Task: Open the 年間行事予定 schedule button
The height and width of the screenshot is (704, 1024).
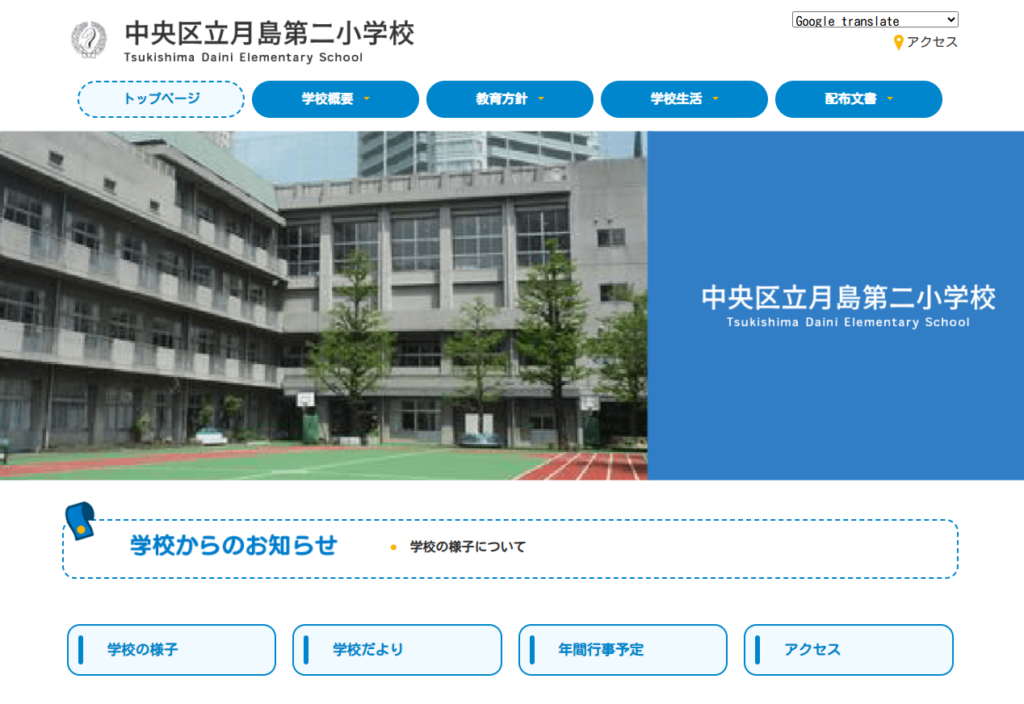Action: pos(622,650)
